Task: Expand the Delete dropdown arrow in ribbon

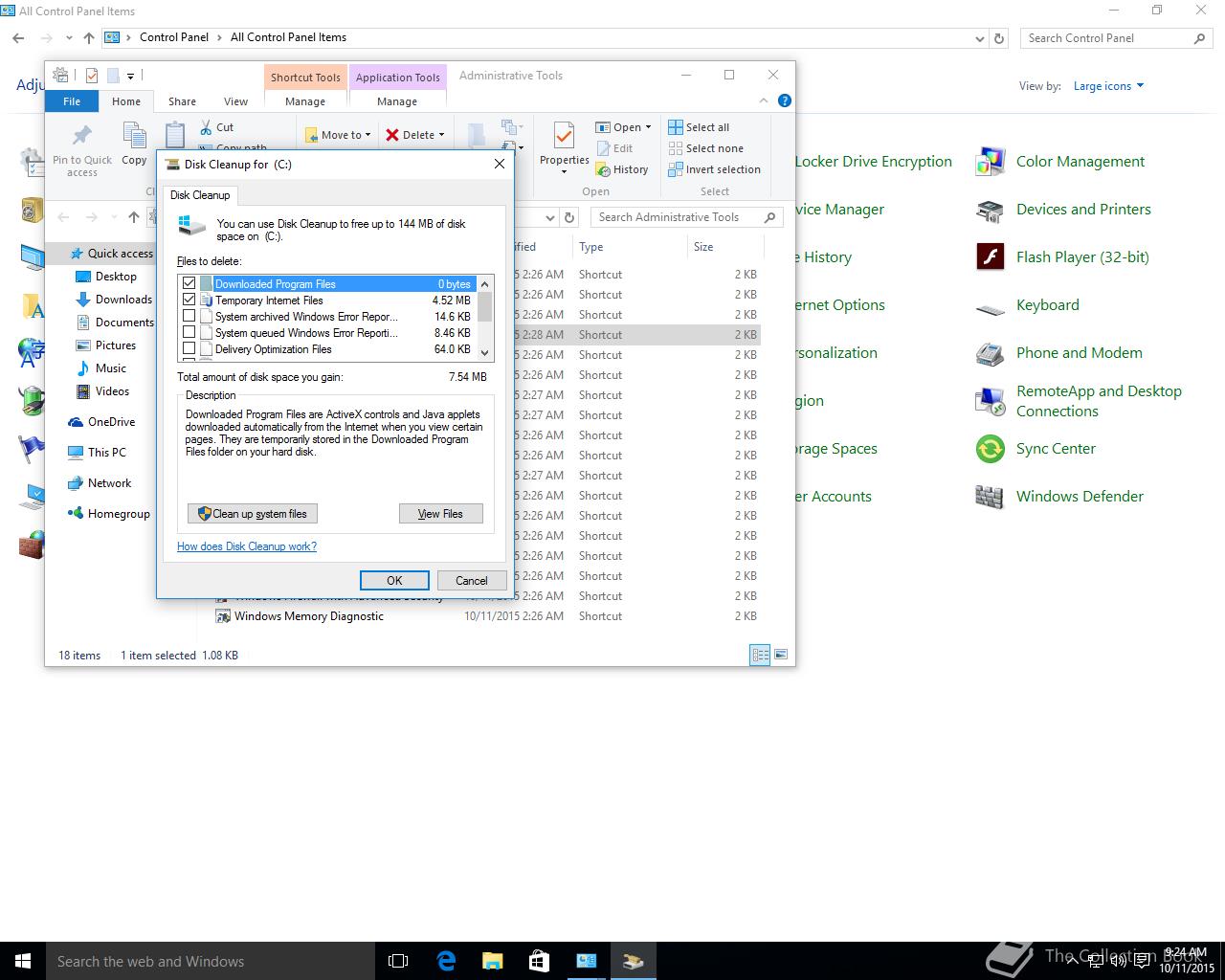Action: (x=441, y=135)
